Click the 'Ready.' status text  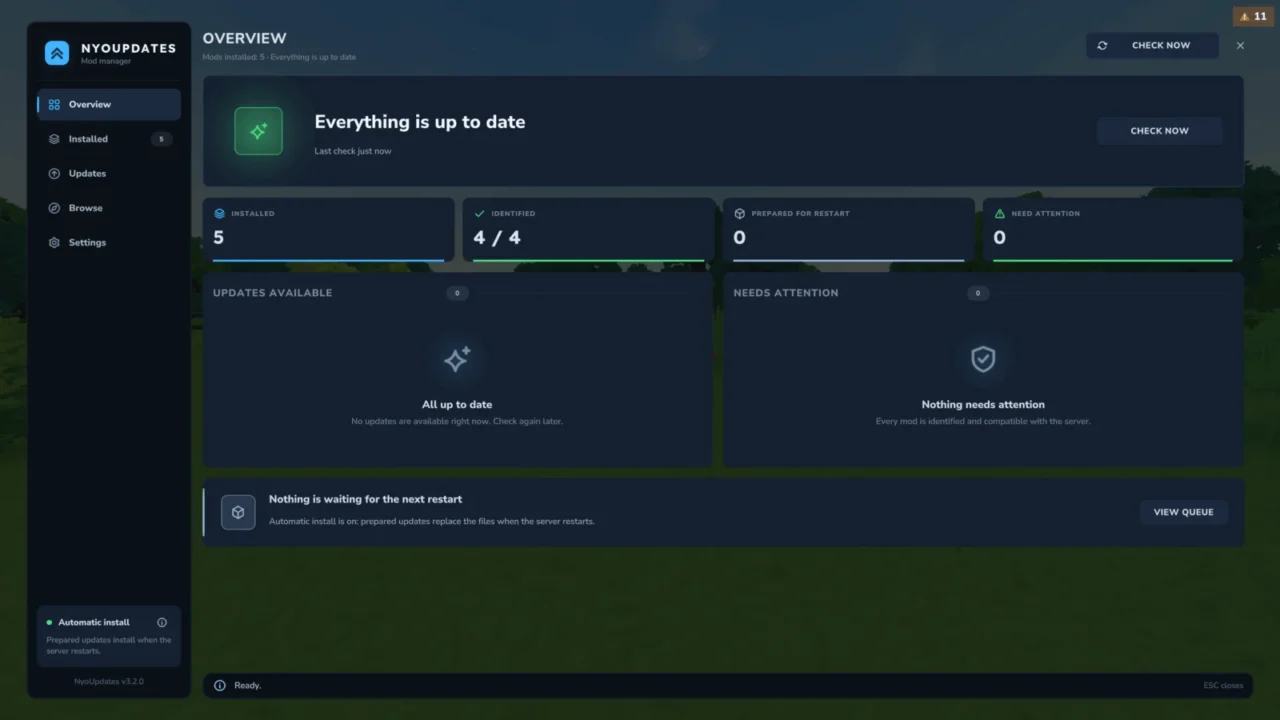247,685
